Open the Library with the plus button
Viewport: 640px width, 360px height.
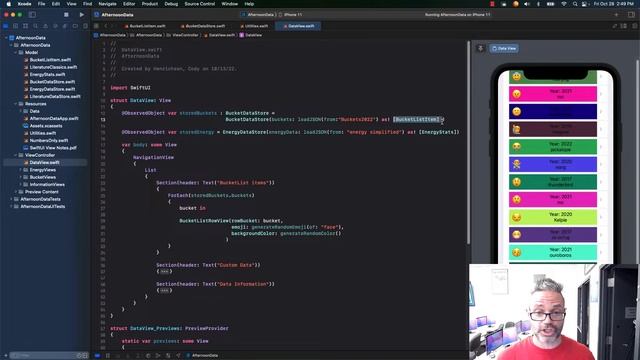pyautogui.click(x=616, y=15)
